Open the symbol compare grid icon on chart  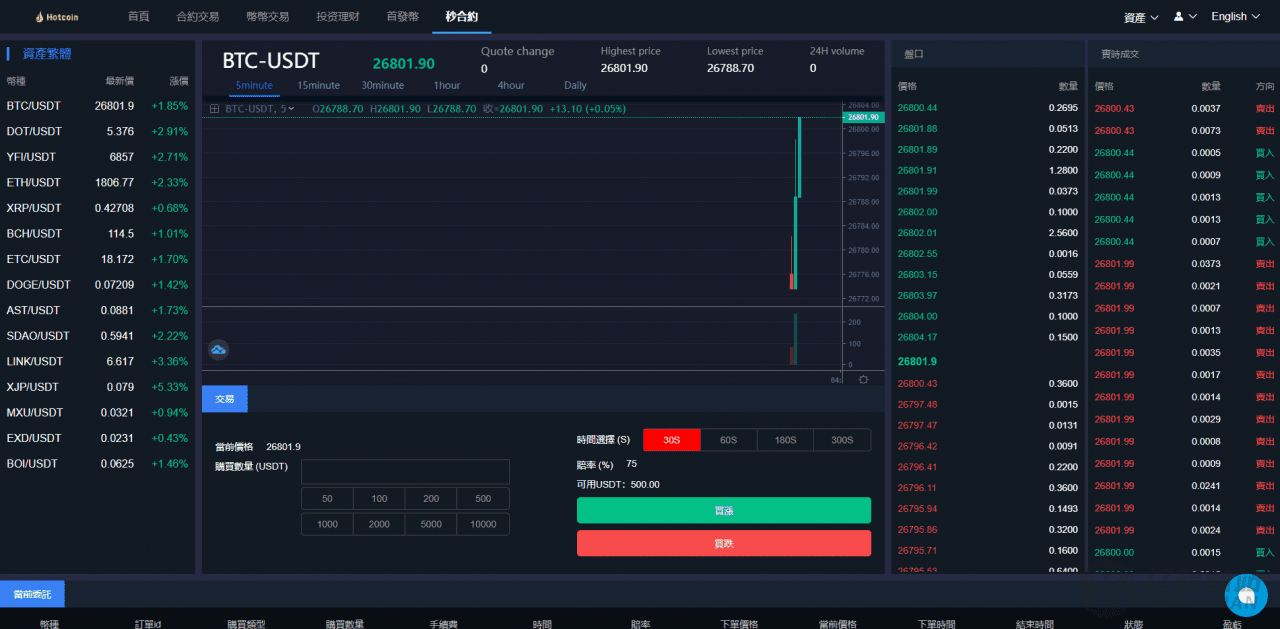(x=214, y=107)
